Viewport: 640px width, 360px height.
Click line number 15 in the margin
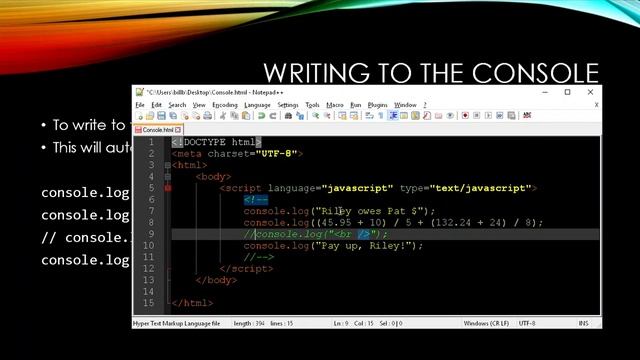click(149, 303)
